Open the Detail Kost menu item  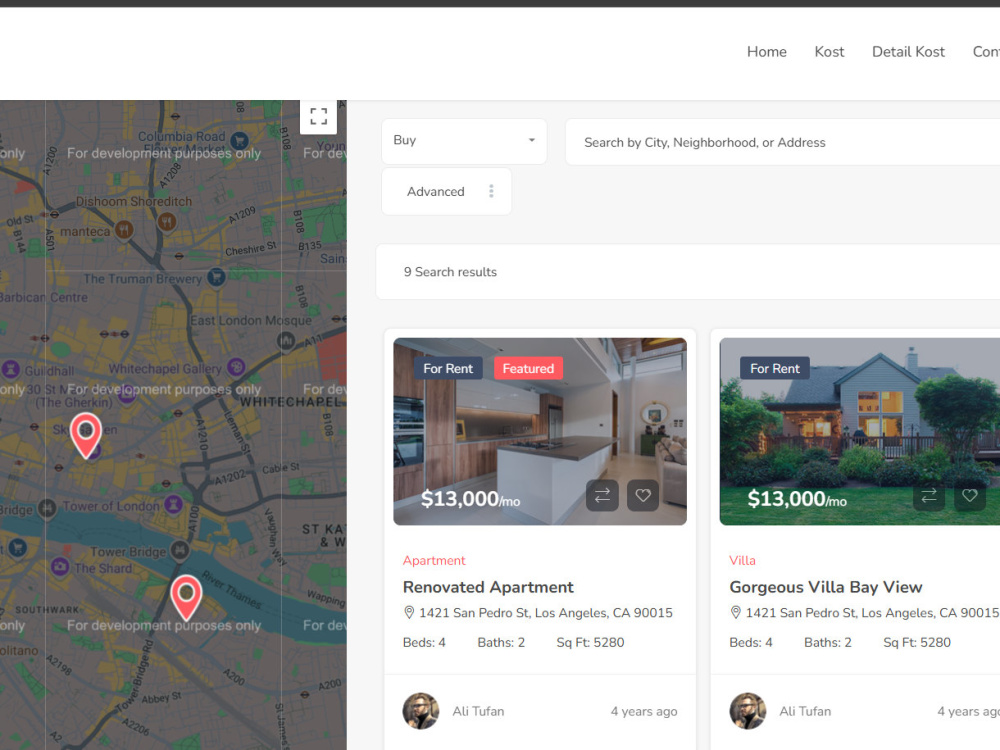coord(908,52)
